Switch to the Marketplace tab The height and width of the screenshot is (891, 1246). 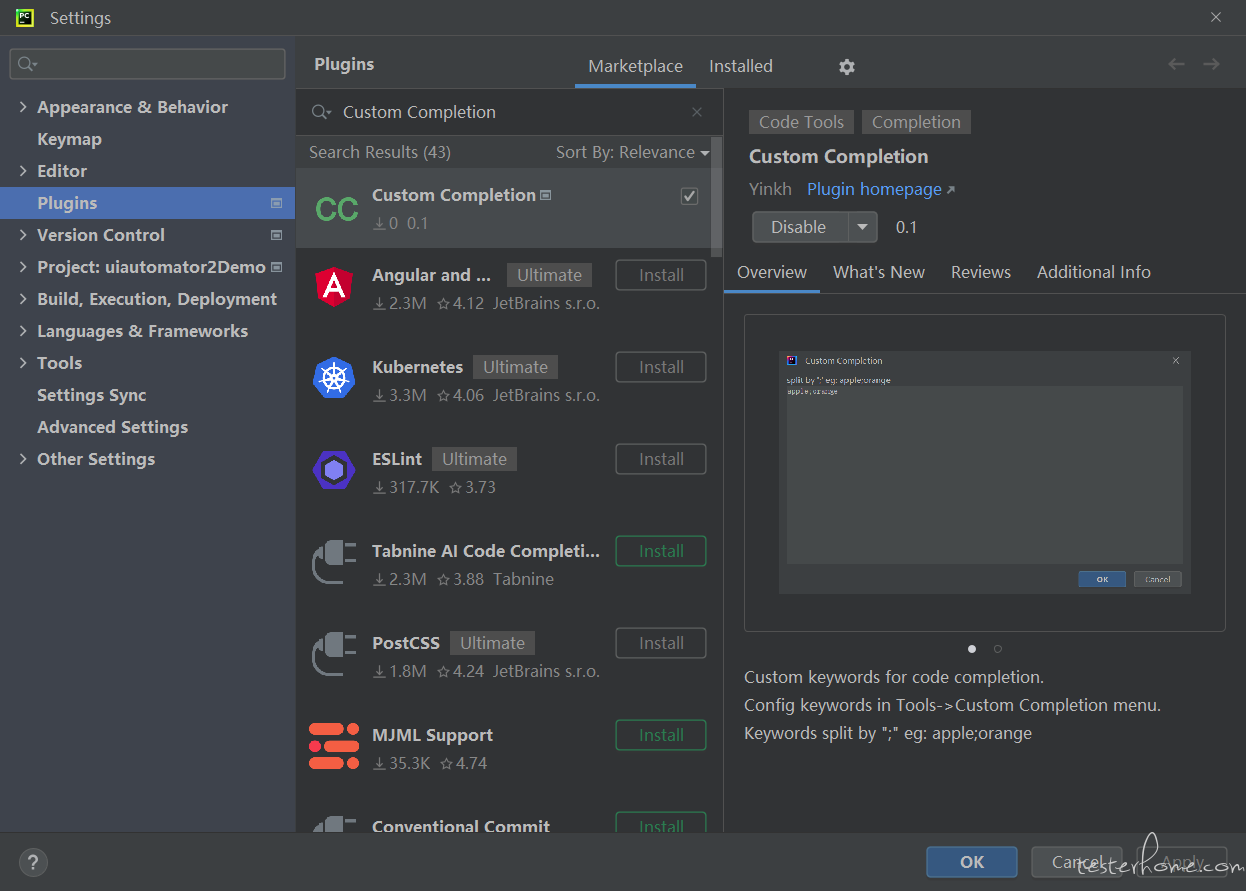pyautogui.click(x=635, y=66)
